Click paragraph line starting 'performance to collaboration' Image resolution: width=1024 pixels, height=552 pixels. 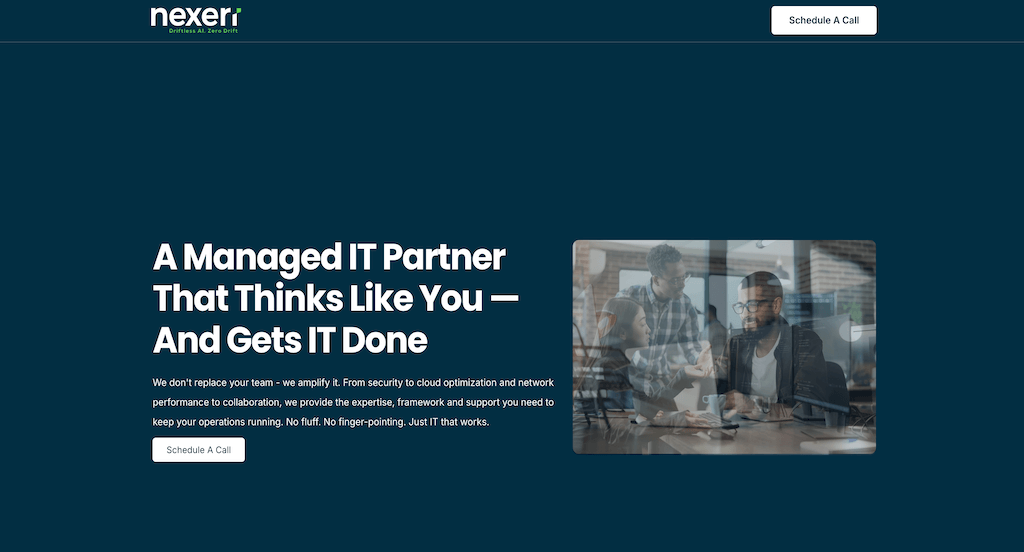[353, 402]
